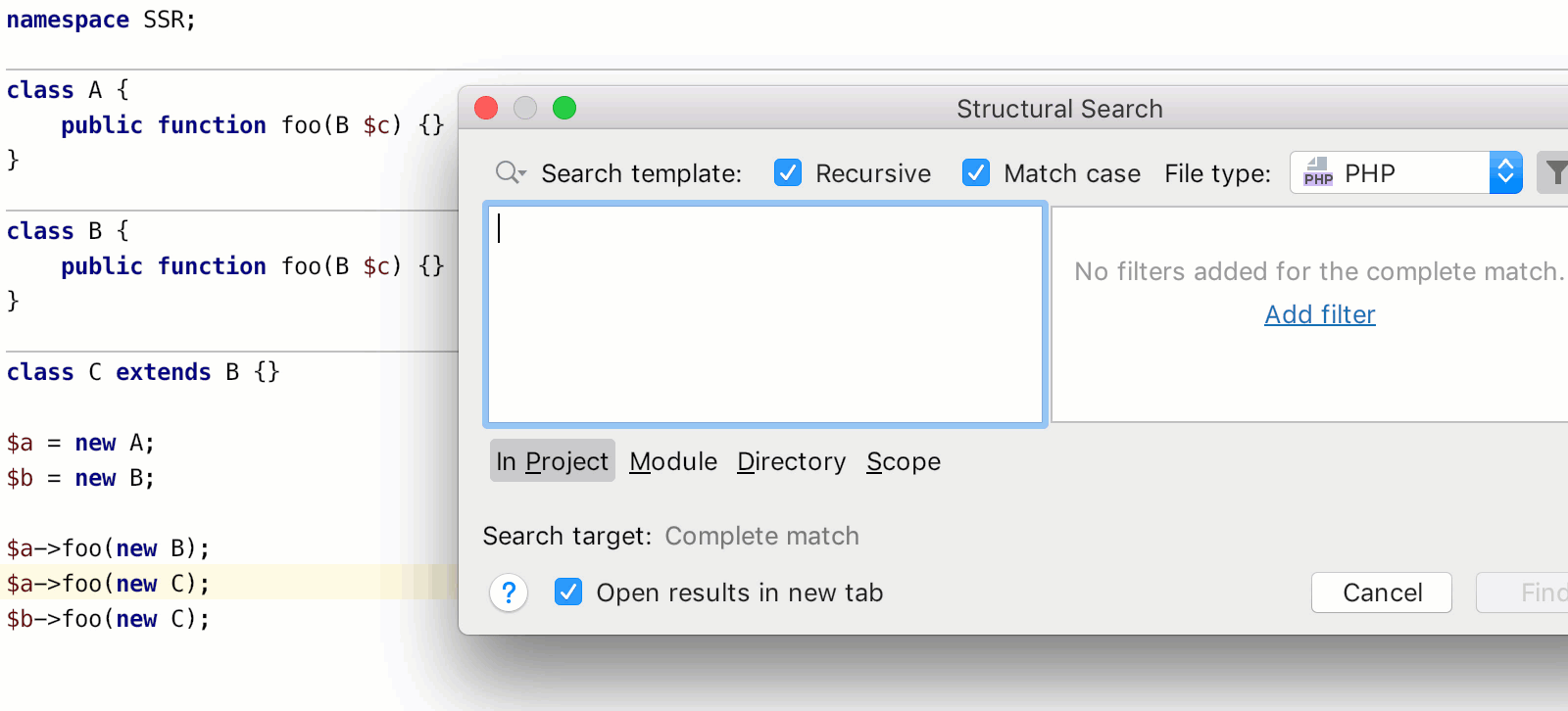Open the Complete match search target dropdown
The width and height of the screenshot is (1568, 711).
761,537
